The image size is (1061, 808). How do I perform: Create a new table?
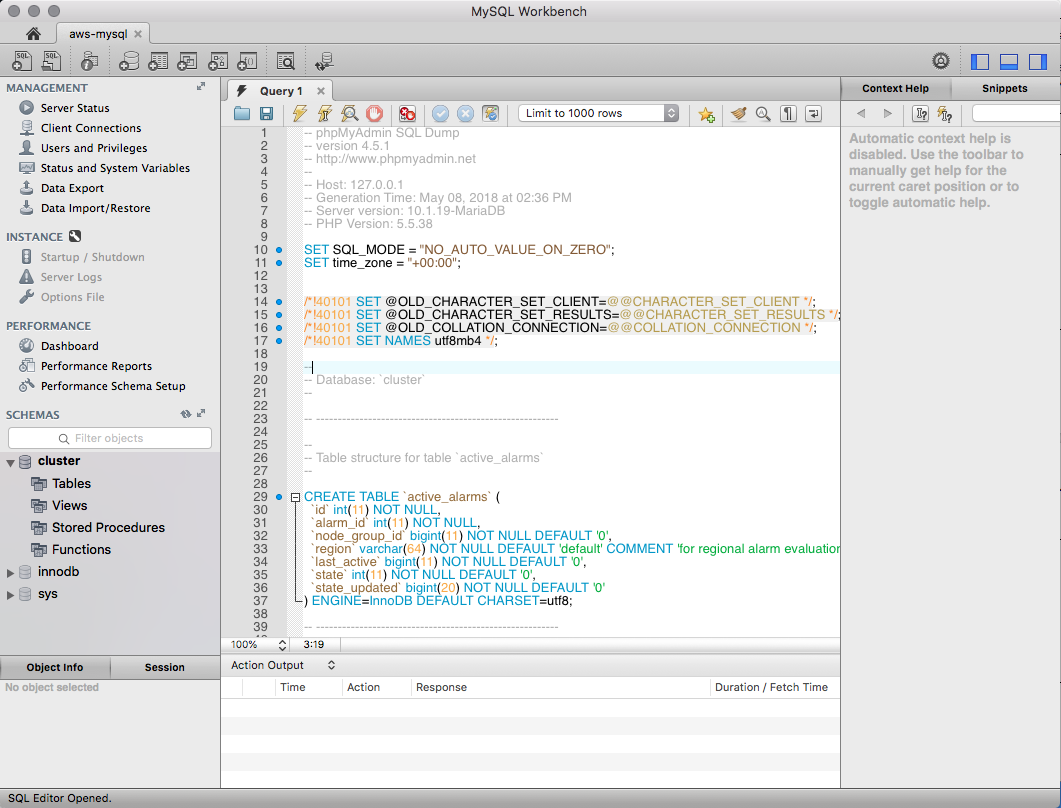(158, 61)
